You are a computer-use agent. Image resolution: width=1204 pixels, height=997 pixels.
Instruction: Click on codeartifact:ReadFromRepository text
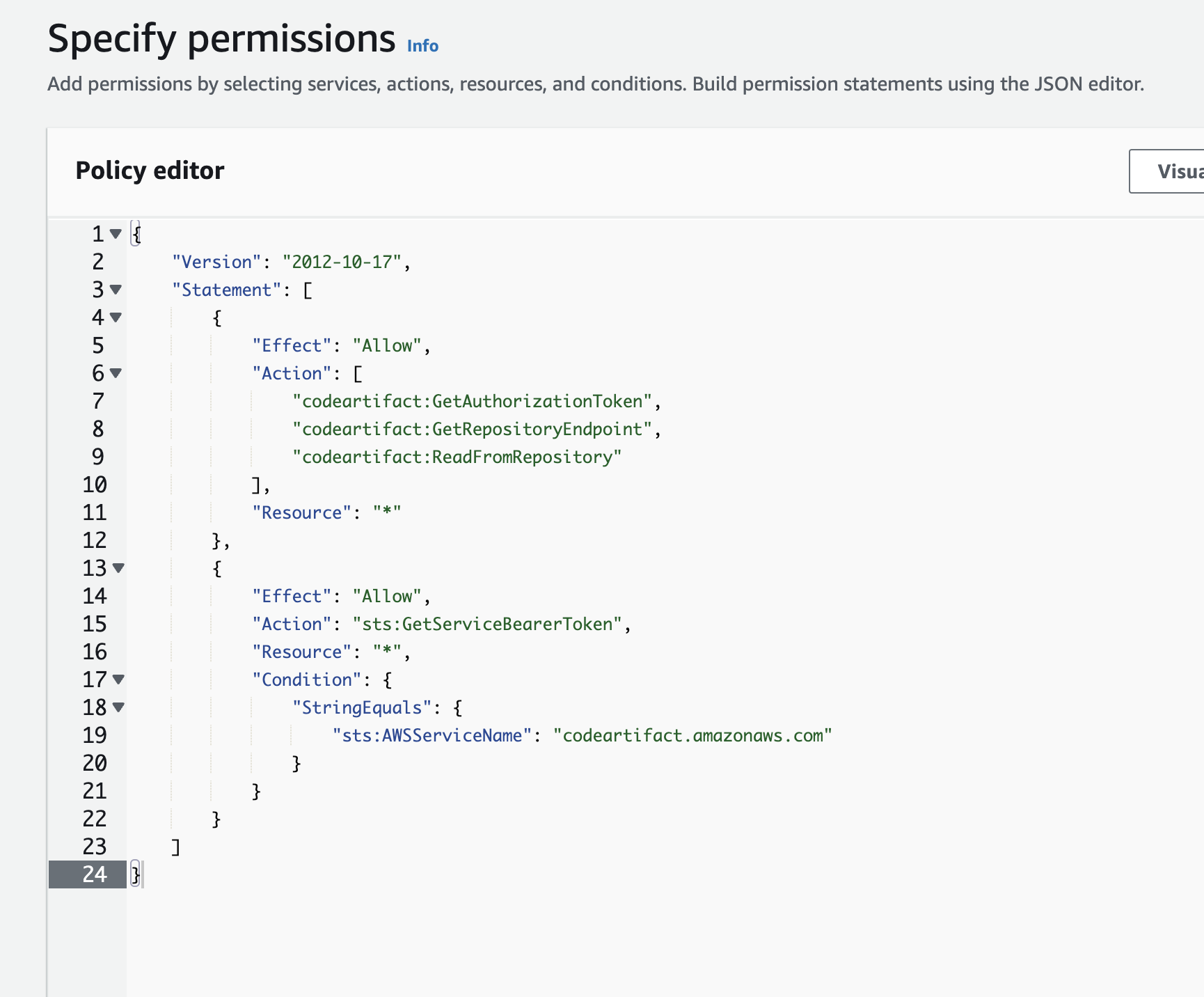457,457
